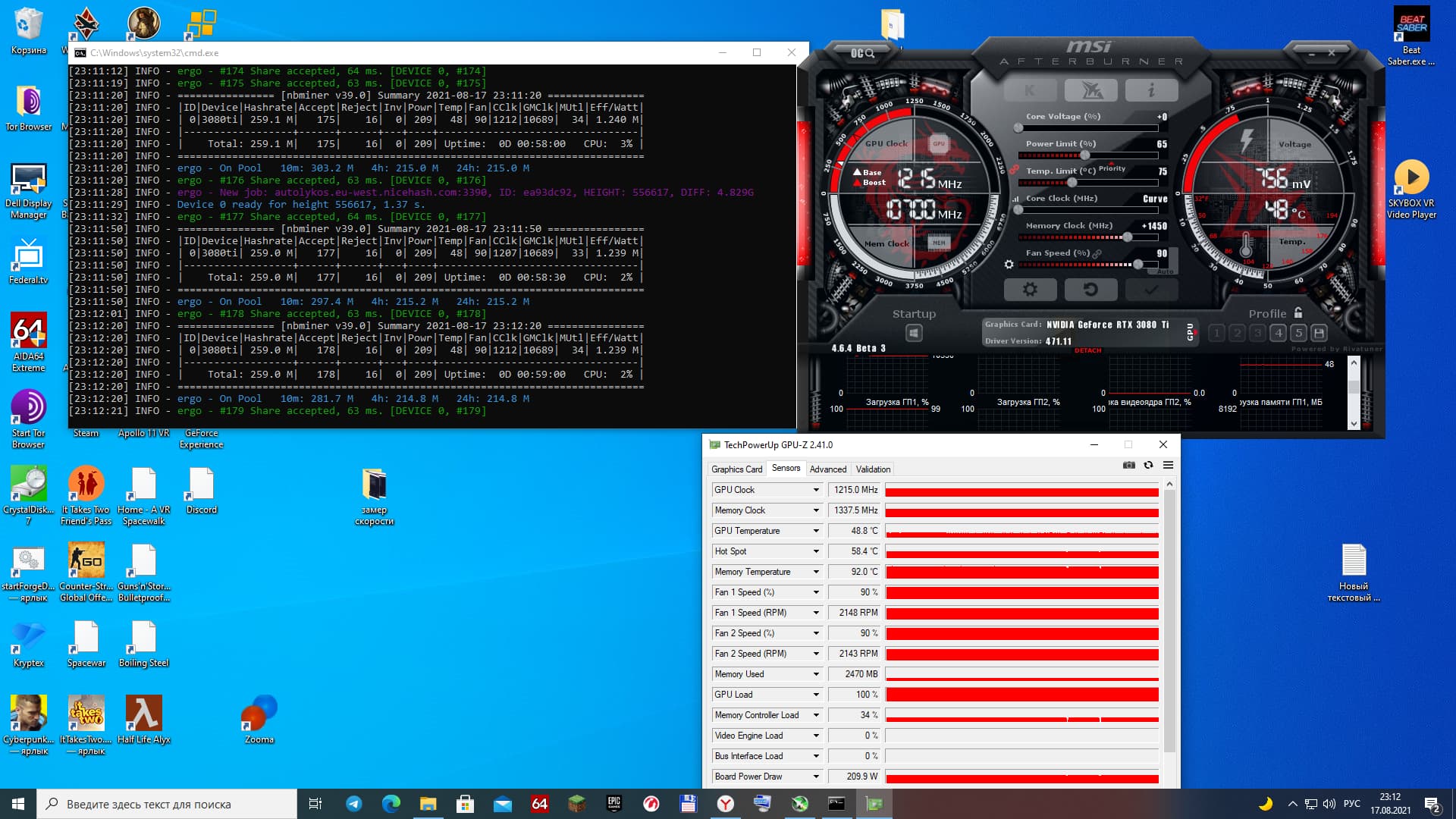Switch to Sensors tab in GPU-Z
The height and width of the screenshot is (819, 1456).
coord(786,469)
